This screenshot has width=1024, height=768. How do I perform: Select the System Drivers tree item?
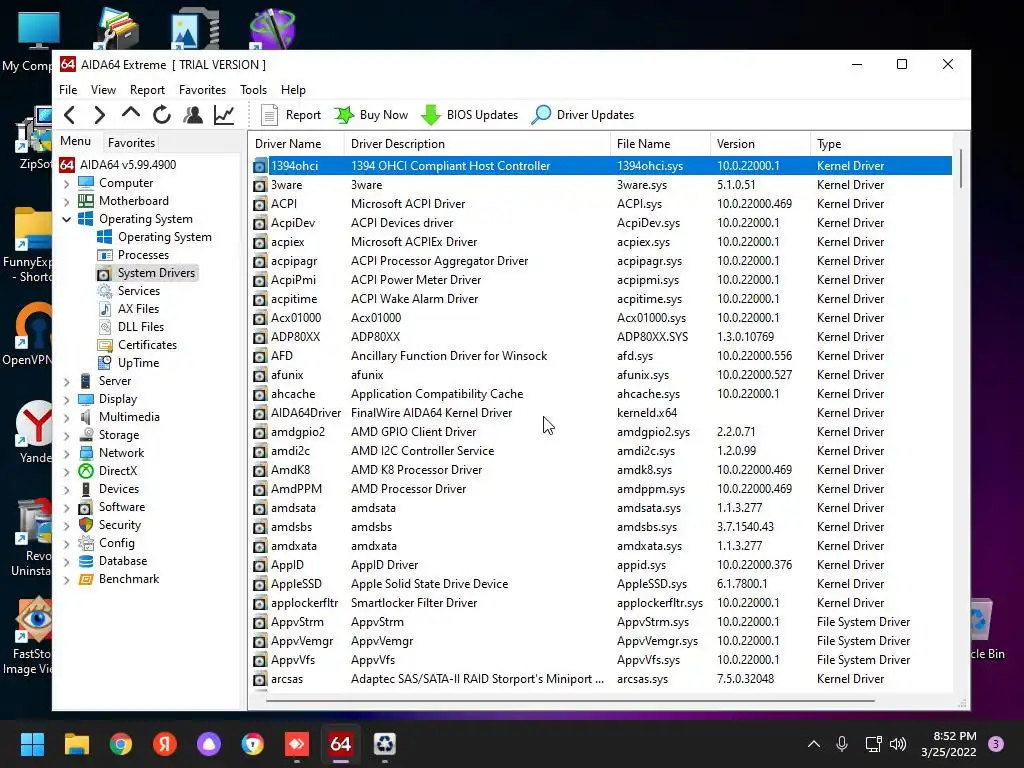click(x=147, y=273)
